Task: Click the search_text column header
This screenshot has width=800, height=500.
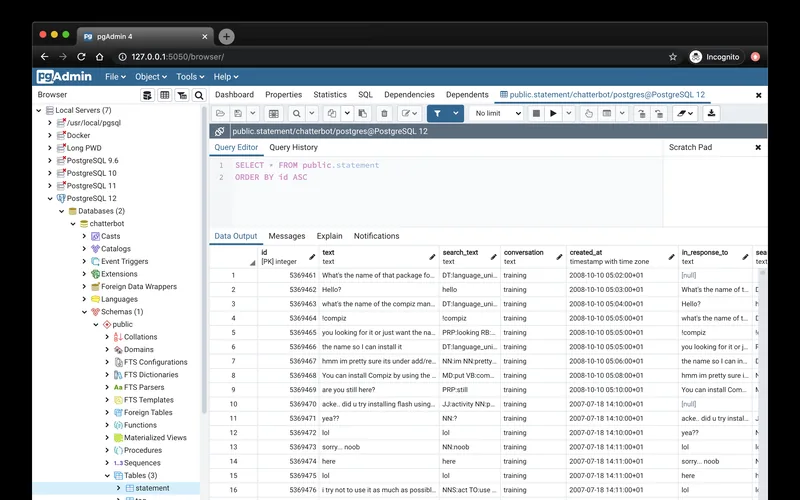Action: point(469,257)
